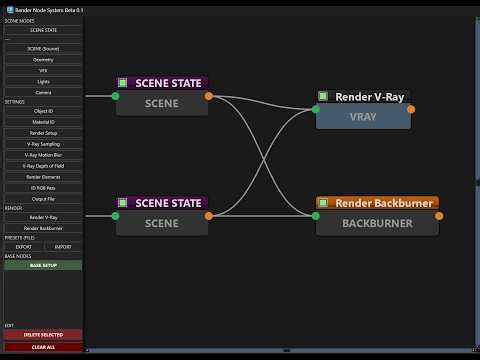480x360 pixels.
Task: Click the app icon in the title bar
Action: click(x=10, y=10)
